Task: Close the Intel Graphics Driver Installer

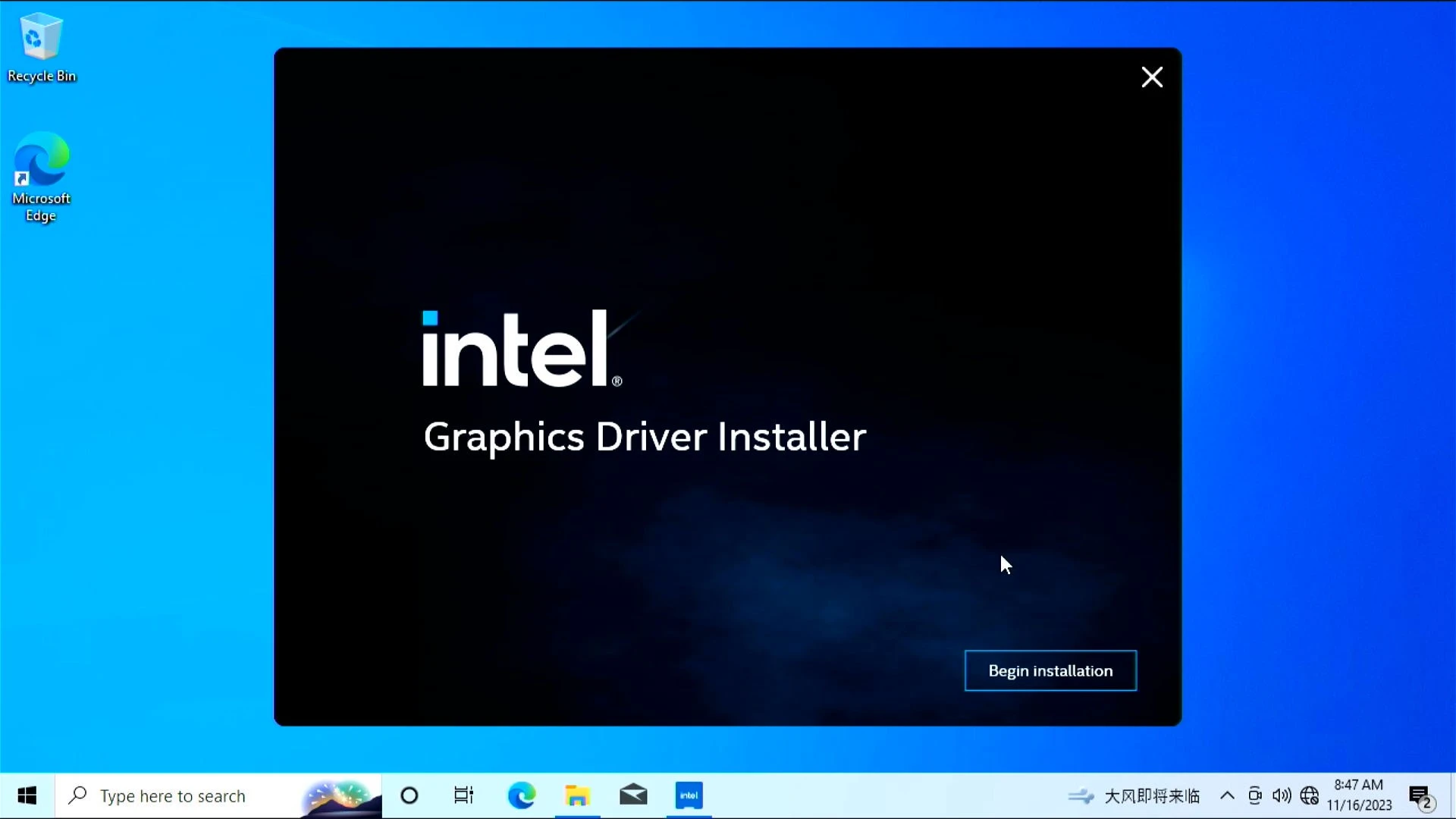Action: click(1152, 77)
